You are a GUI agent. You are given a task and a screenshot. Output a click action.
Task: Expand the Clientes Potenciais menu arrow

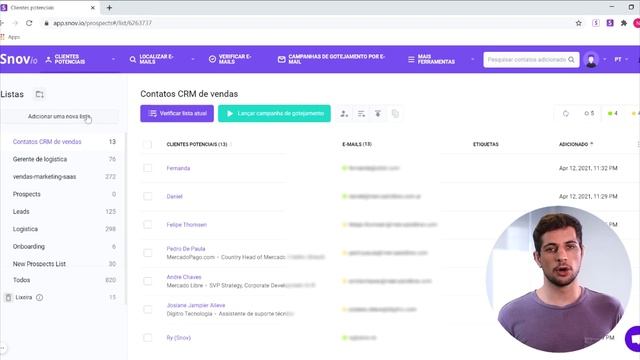tap(113, 60)
